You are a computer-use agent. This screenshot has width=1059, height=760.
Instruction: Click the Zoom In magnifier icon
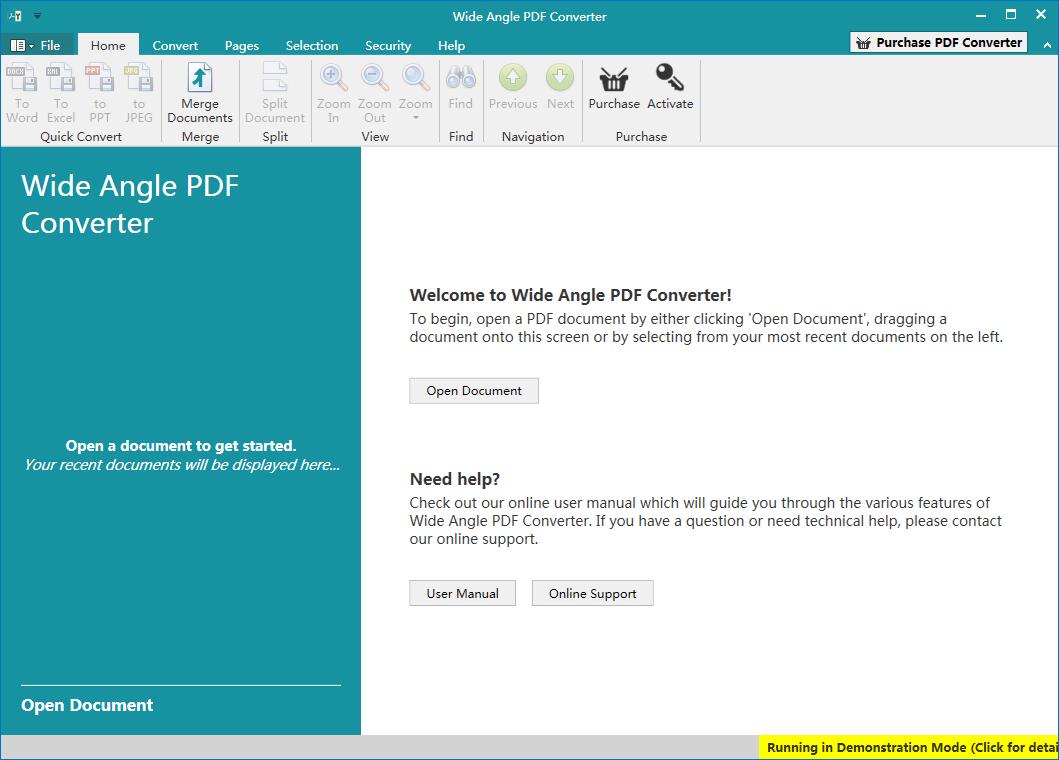pos(333,77)
